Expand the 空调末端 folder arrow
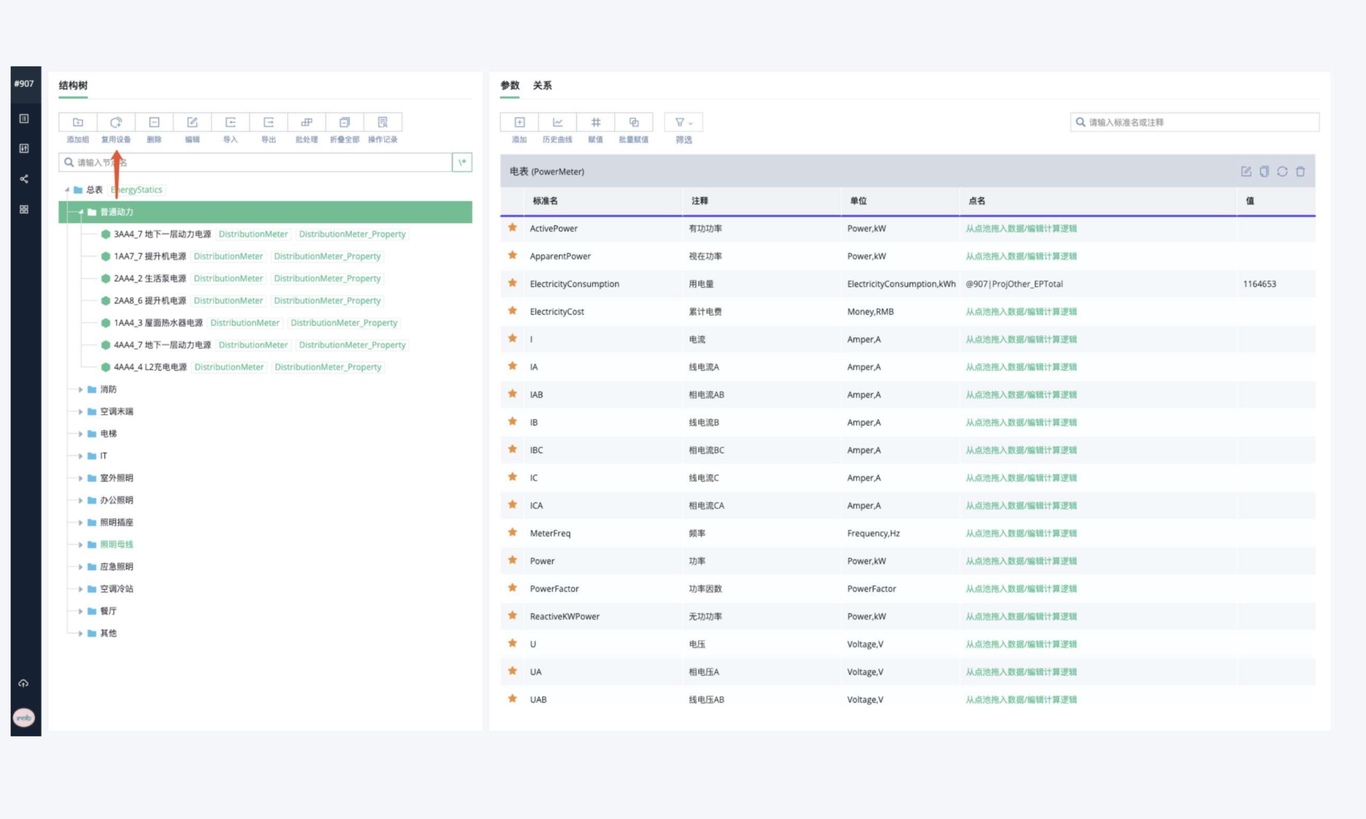1366x819 pixels. (x=81, y=412)
